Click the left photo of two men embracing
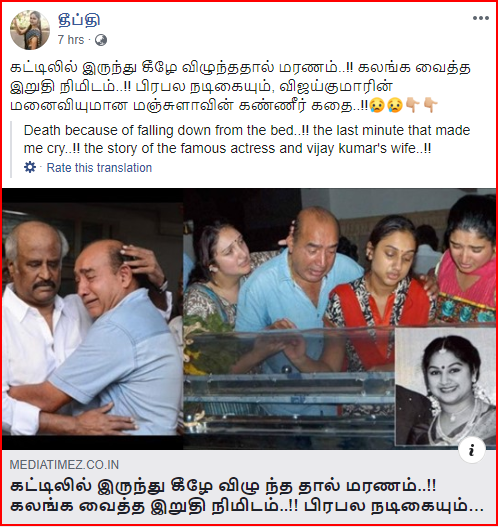Image resolution: width=498 pixels, height=527 pixels. point(93,319)
